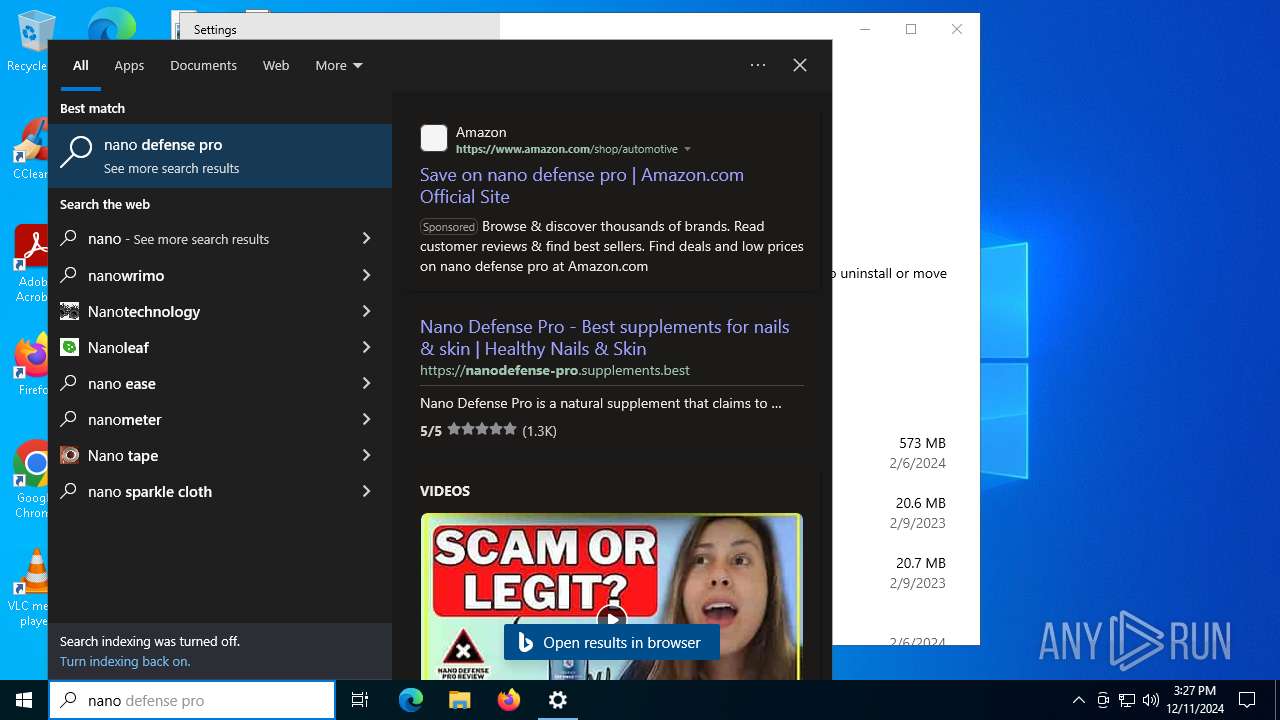Screen dimensions: 1280x720
Task: Expand the nano ease suggestion arrow
Action: (366, 383)
